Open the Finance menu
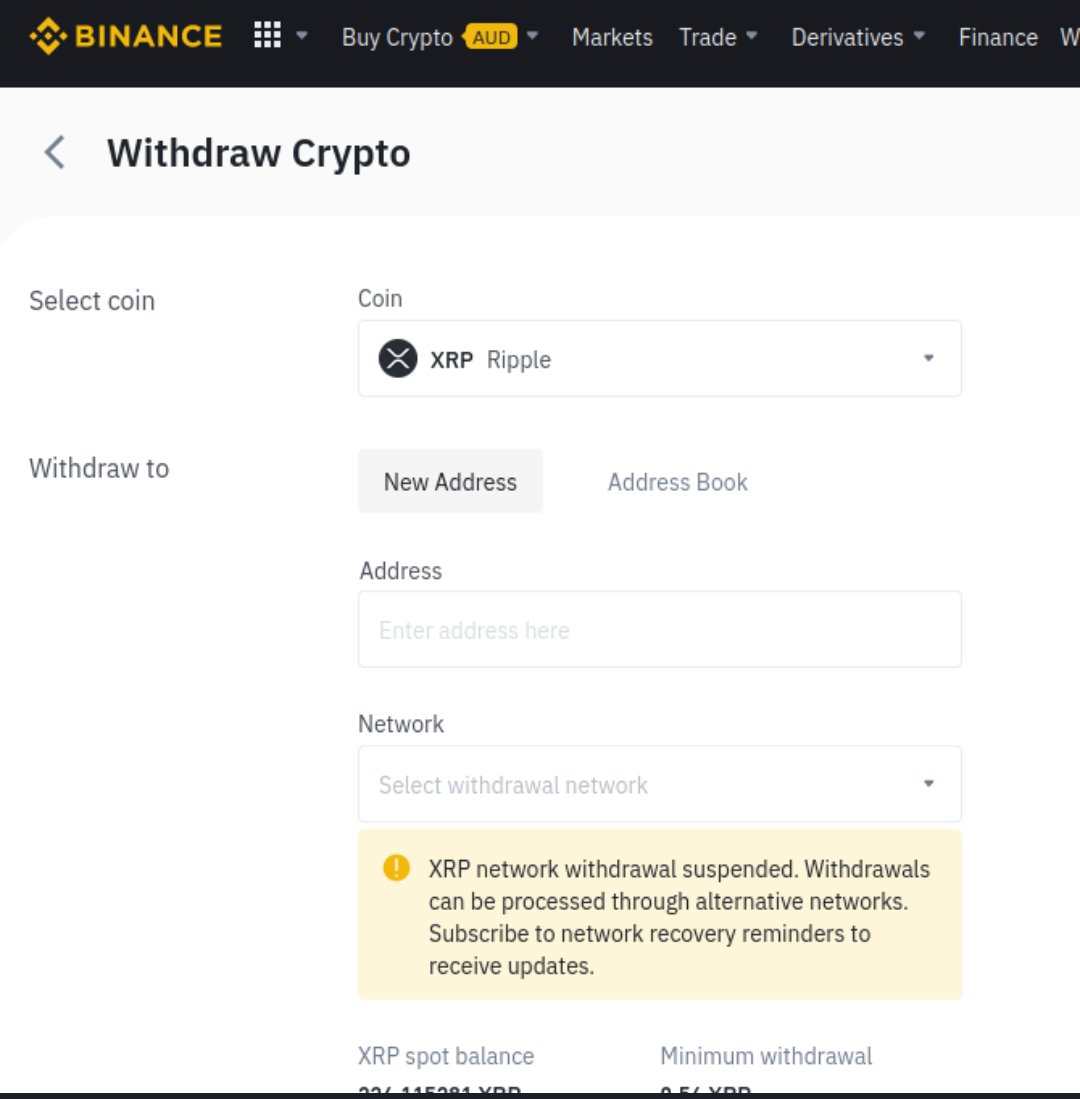 click(x=998, y=37)
